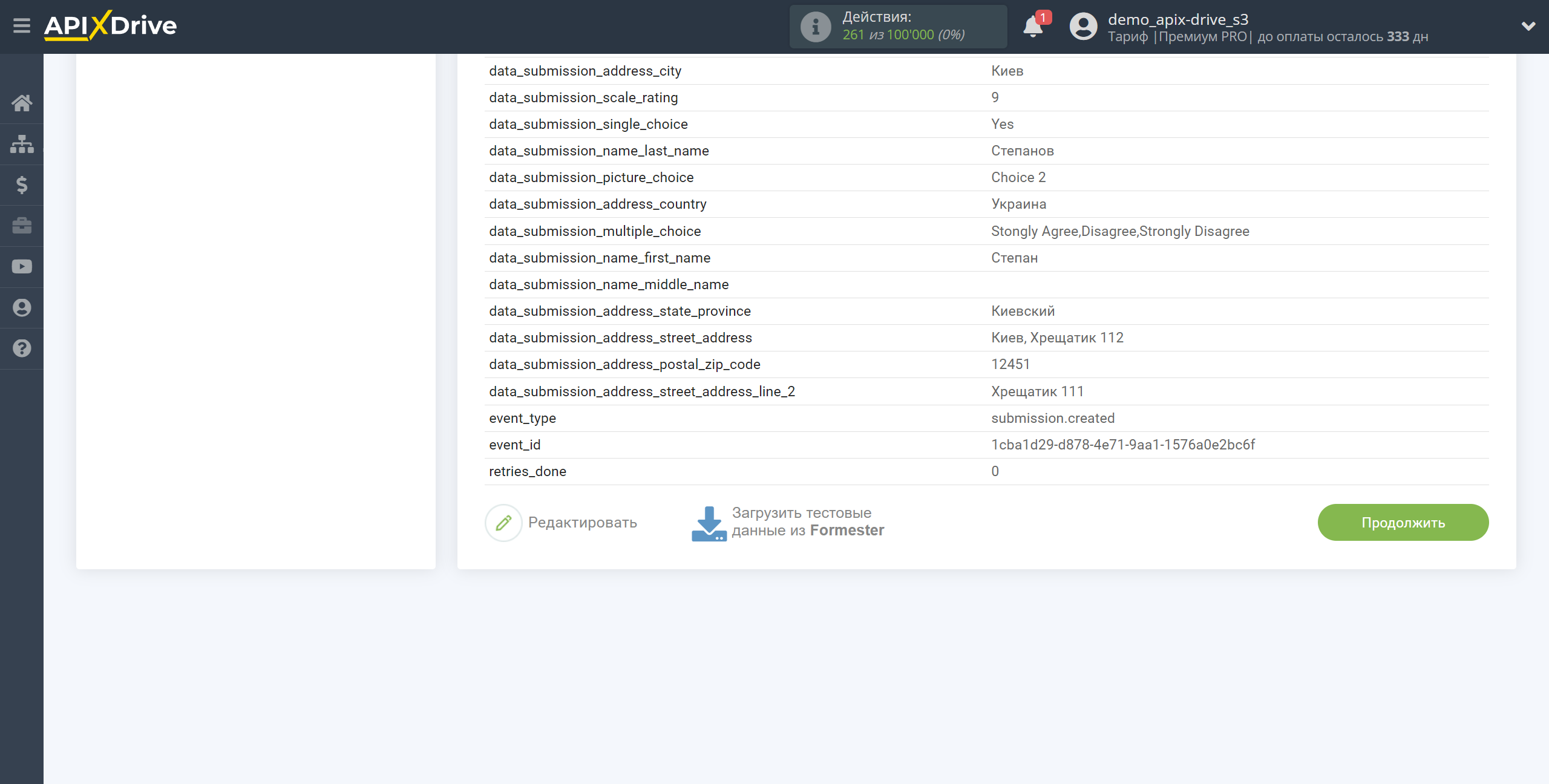Select event_type field name
This screenshot has height=784, width=1549.
522,419
